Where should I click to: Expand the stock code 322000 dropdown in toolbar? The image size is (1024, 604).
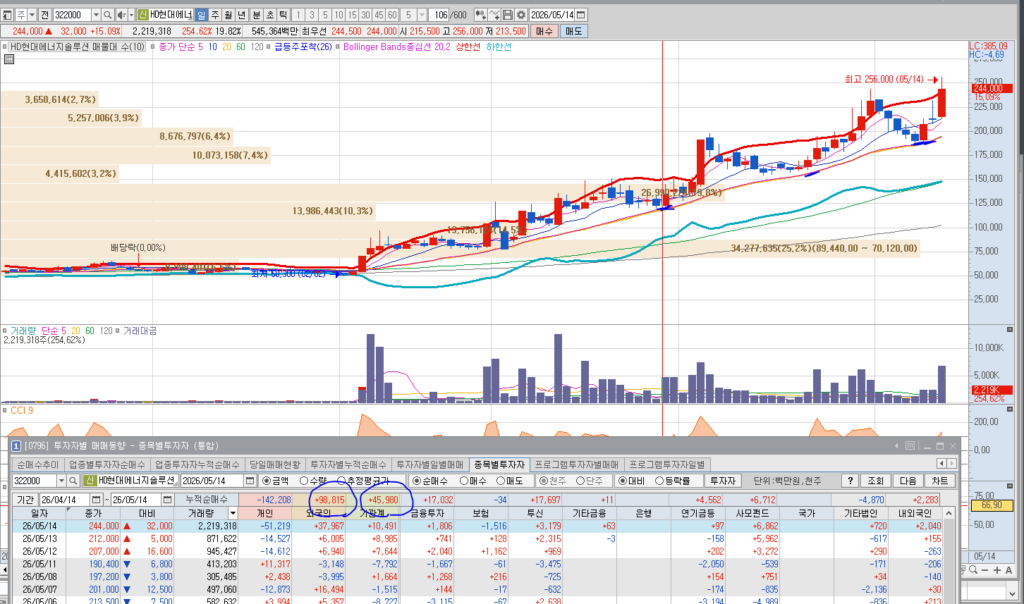point(96,14)
